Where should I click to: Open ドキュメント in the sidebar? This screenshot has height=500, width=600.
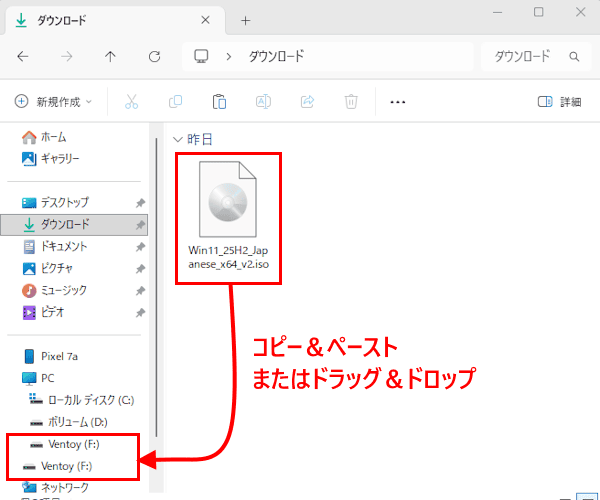coord(55,246)
